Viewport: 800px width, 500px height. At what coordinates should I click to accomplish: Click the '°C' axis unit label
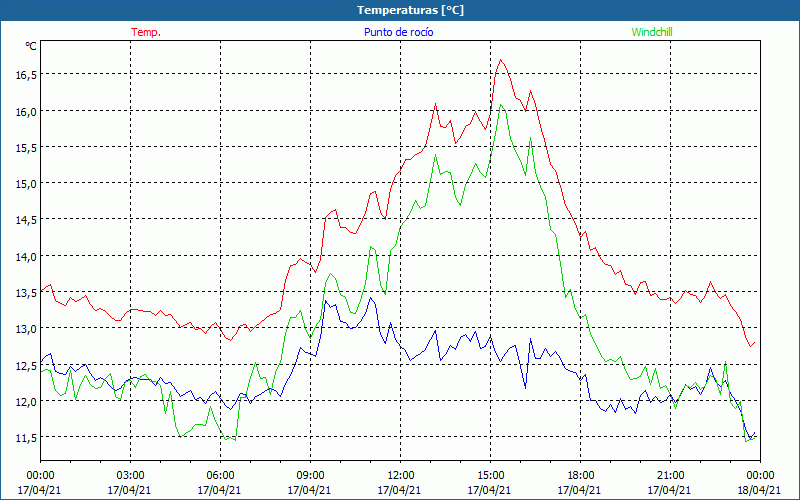click(x=31, y=46)
